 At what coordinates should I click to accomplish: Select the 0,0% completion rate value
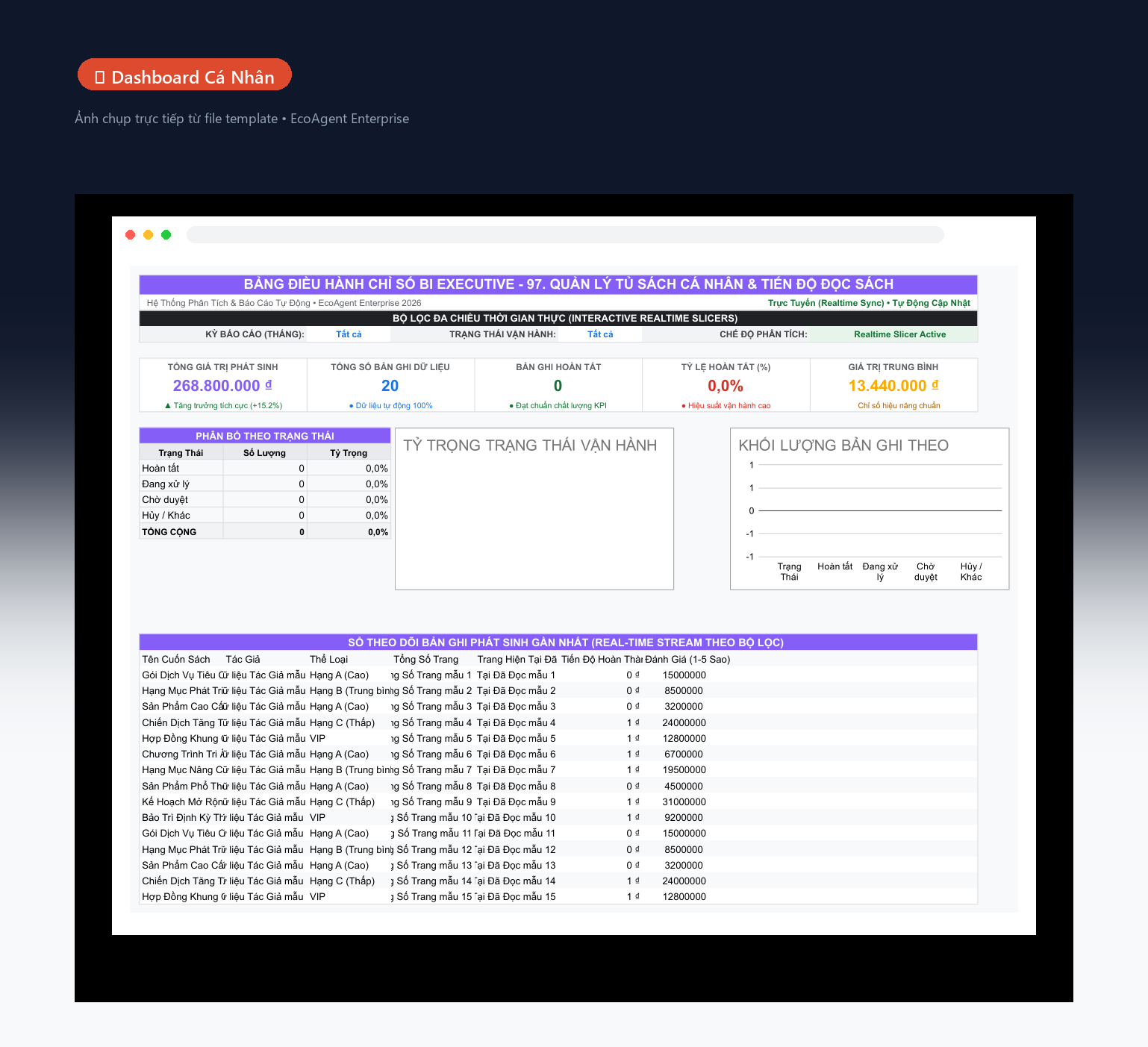point(726,386)
